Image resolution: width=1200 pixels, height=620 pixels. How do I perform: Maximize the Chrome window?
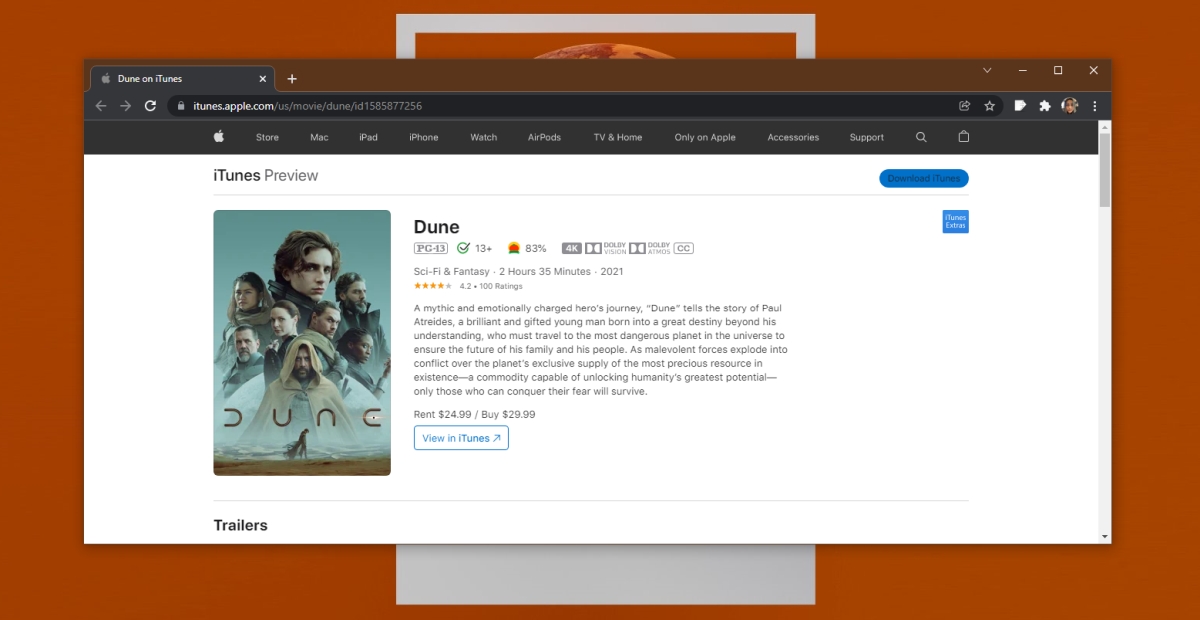click(x=1058, y=70)
